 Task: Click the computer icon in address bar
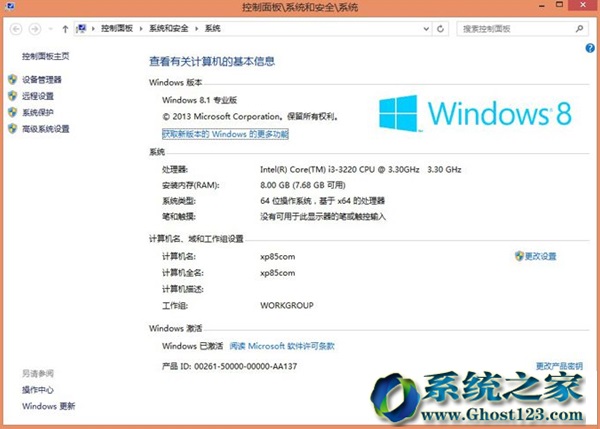pyautogui.click(x=81, y=29)
